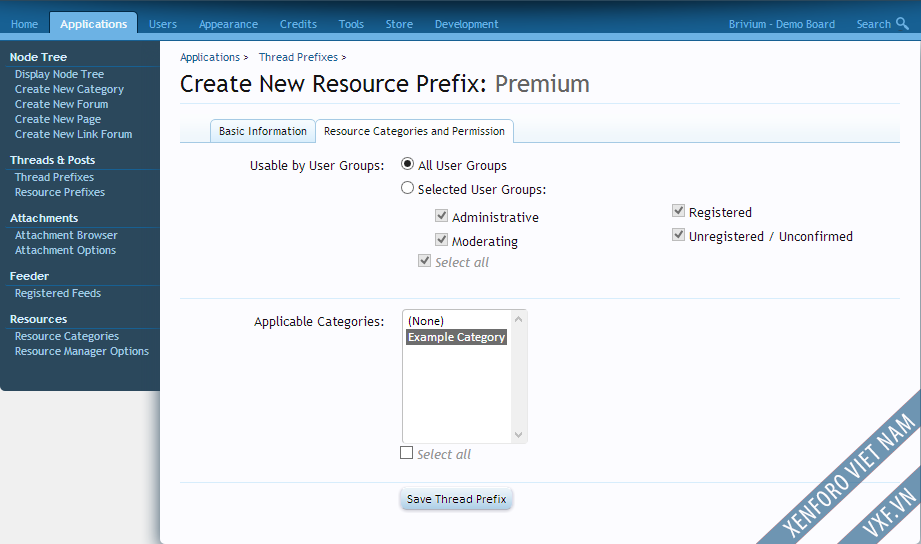Click the Feeder sidebar heading
The width and height of the screenshot is (921, 544).
29,276
